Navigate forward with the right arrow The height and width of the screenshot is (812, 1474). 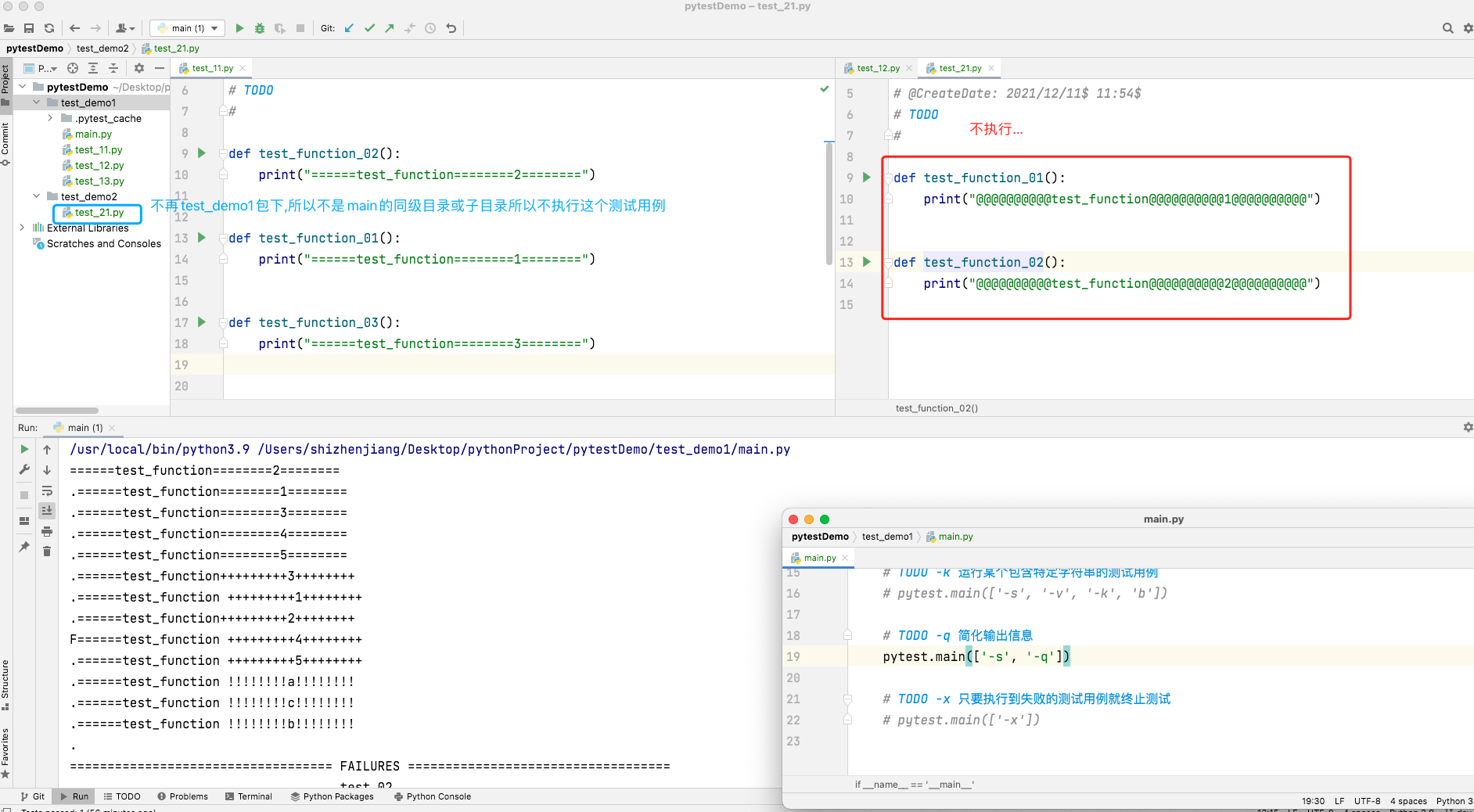tap(95, 28)
